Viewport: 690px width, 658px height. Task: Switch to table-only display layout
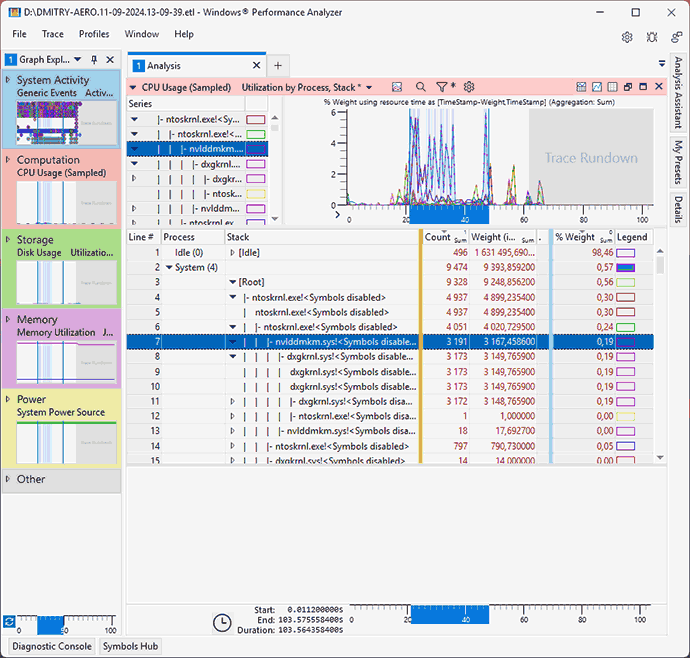click(612, 87)
